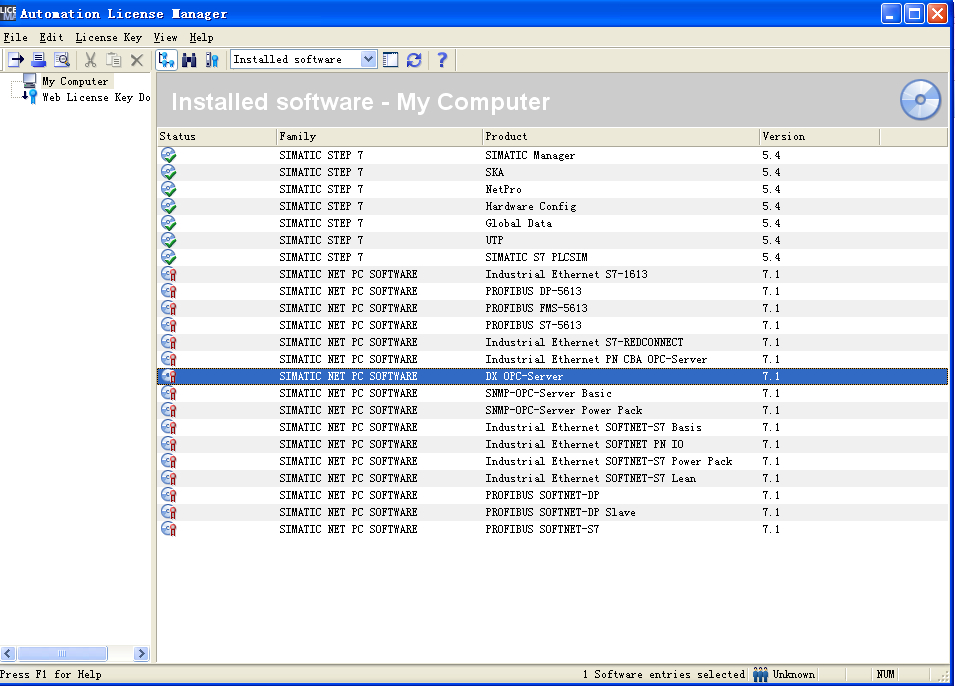Sort by the Product column header
Viewport: 955px width, 686px height.
(620, 136)
